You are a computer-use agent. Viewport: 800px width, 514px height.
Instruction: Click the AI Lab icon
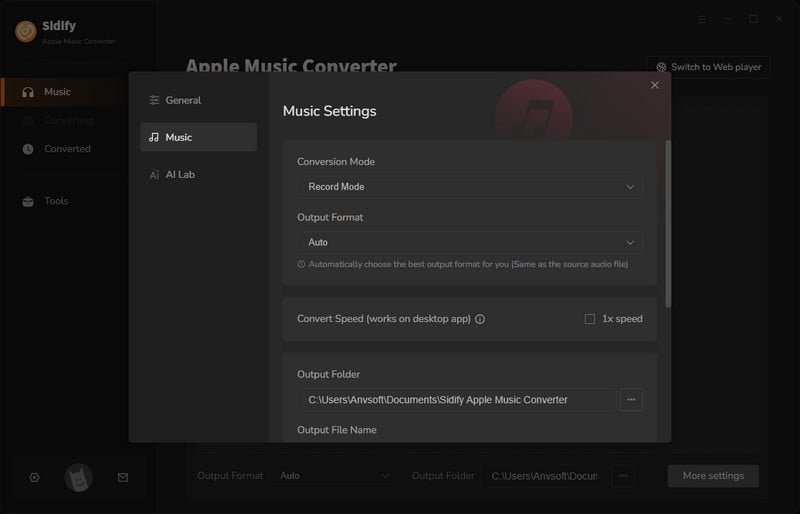click(154, 175)
